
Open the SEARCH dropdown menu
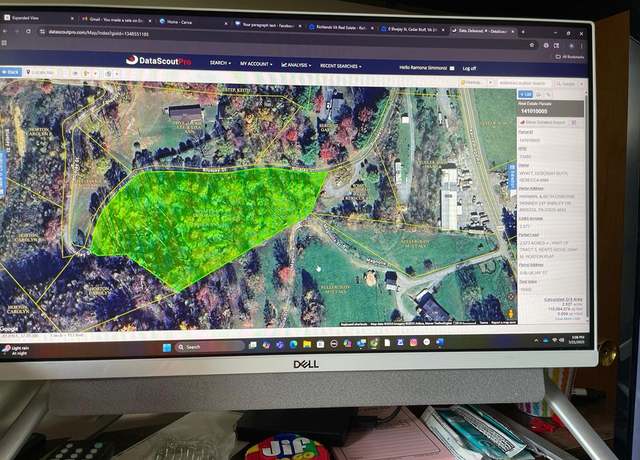click(x=220, y=63)
